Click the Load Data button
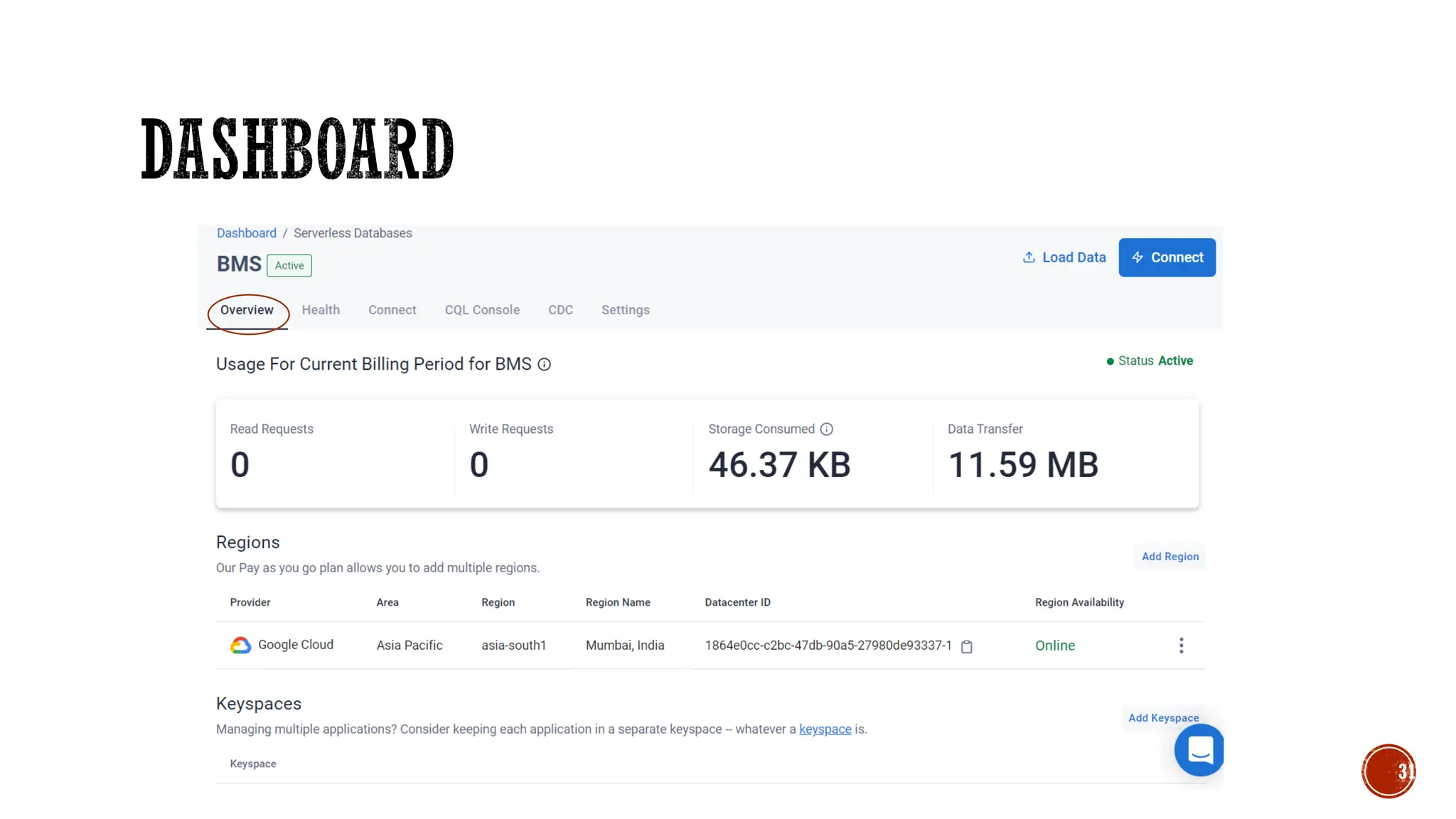The height and width of the screenshot is (819, 1456). (1064, 257)
